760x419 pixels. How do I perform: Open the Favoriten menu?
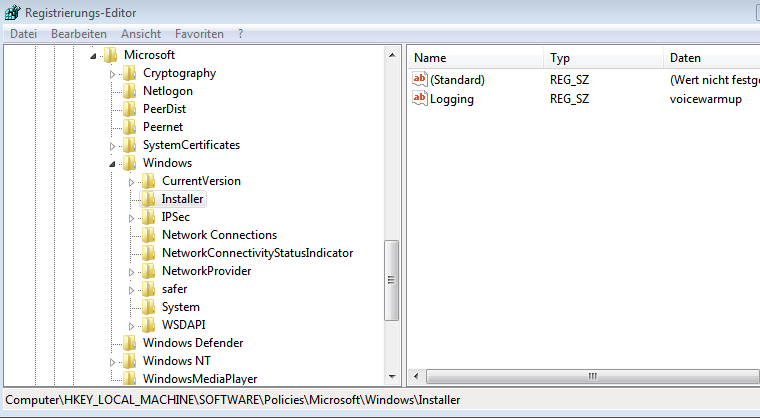199,34
